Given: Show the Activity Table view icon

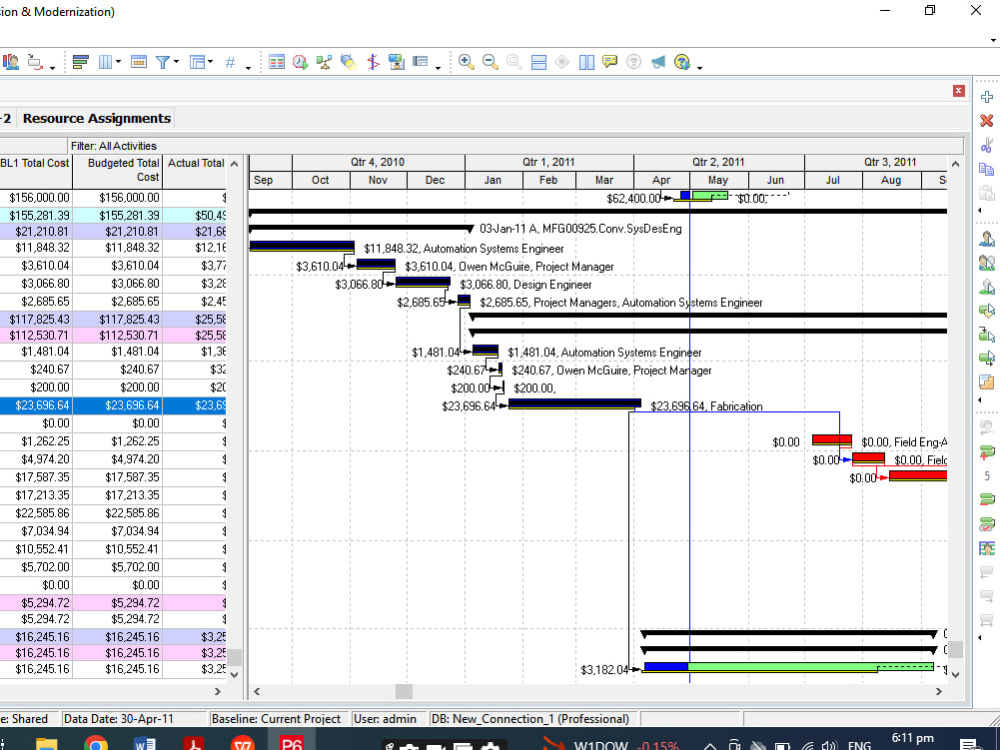Looking at the screenshot, I should (277, 62).
